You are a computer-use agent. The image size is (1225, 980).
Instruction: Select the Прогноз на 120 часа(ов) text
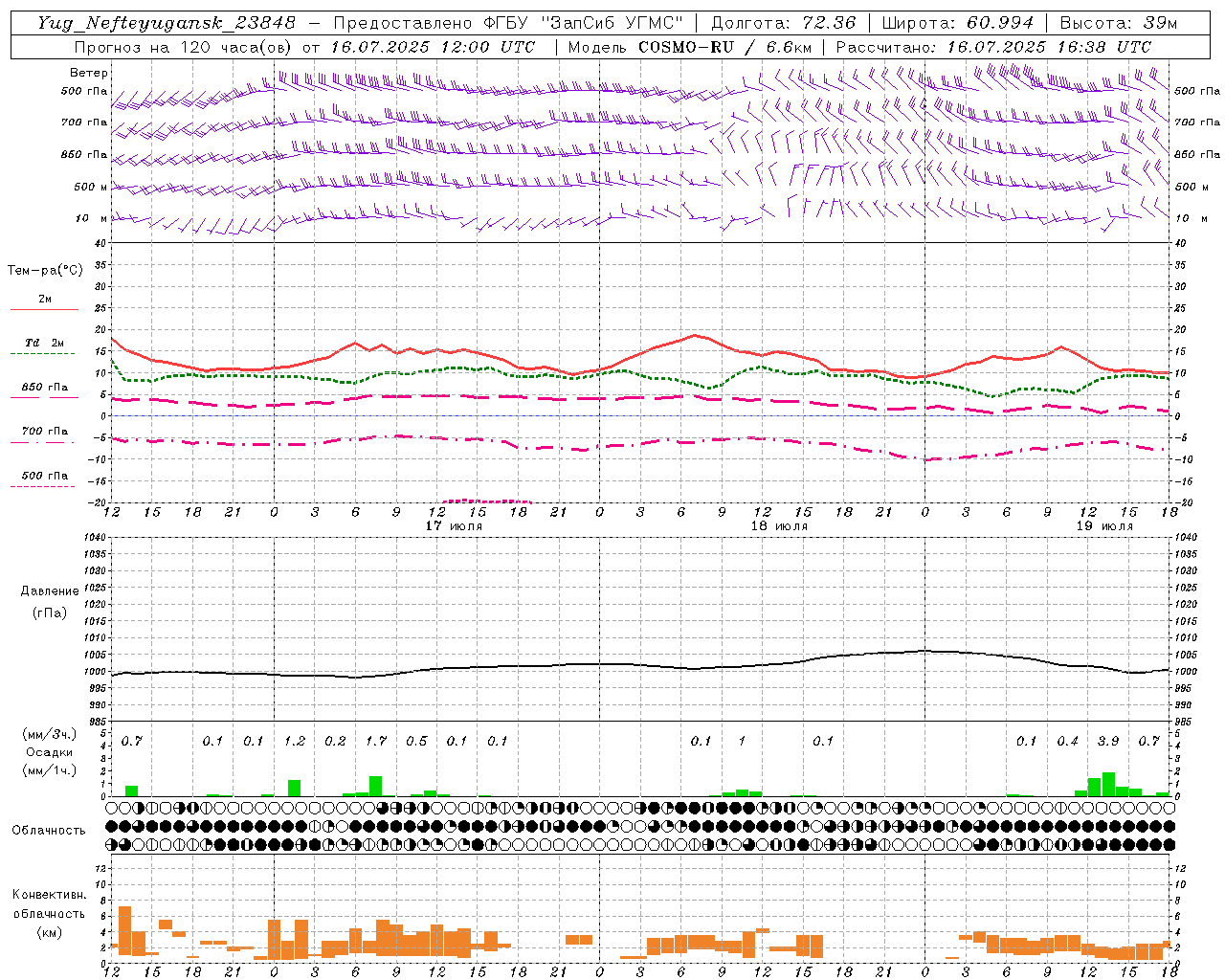185,47
